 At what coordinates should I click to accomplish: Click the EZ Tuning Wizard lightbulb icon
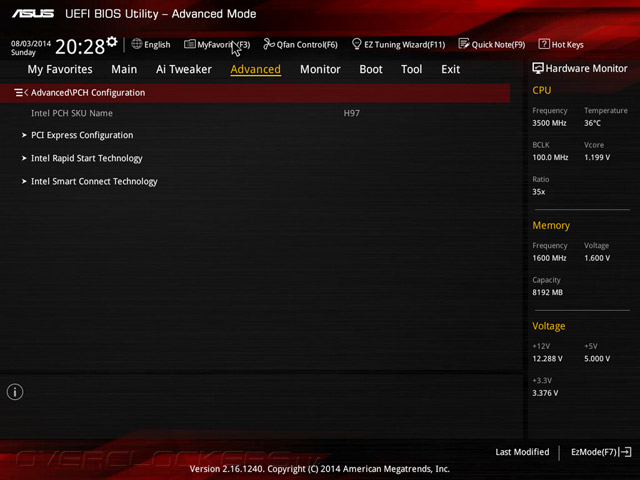(356, 44)
